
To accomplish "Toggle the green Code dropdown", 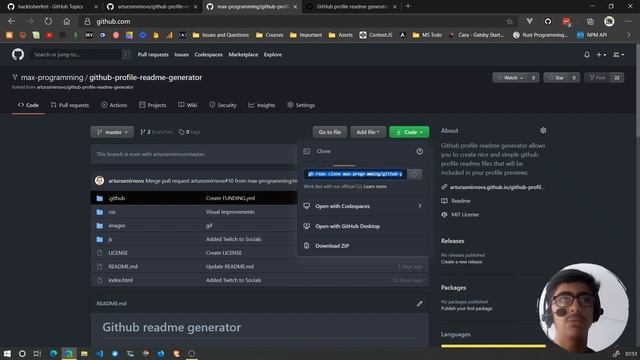I will coord(409,132).
